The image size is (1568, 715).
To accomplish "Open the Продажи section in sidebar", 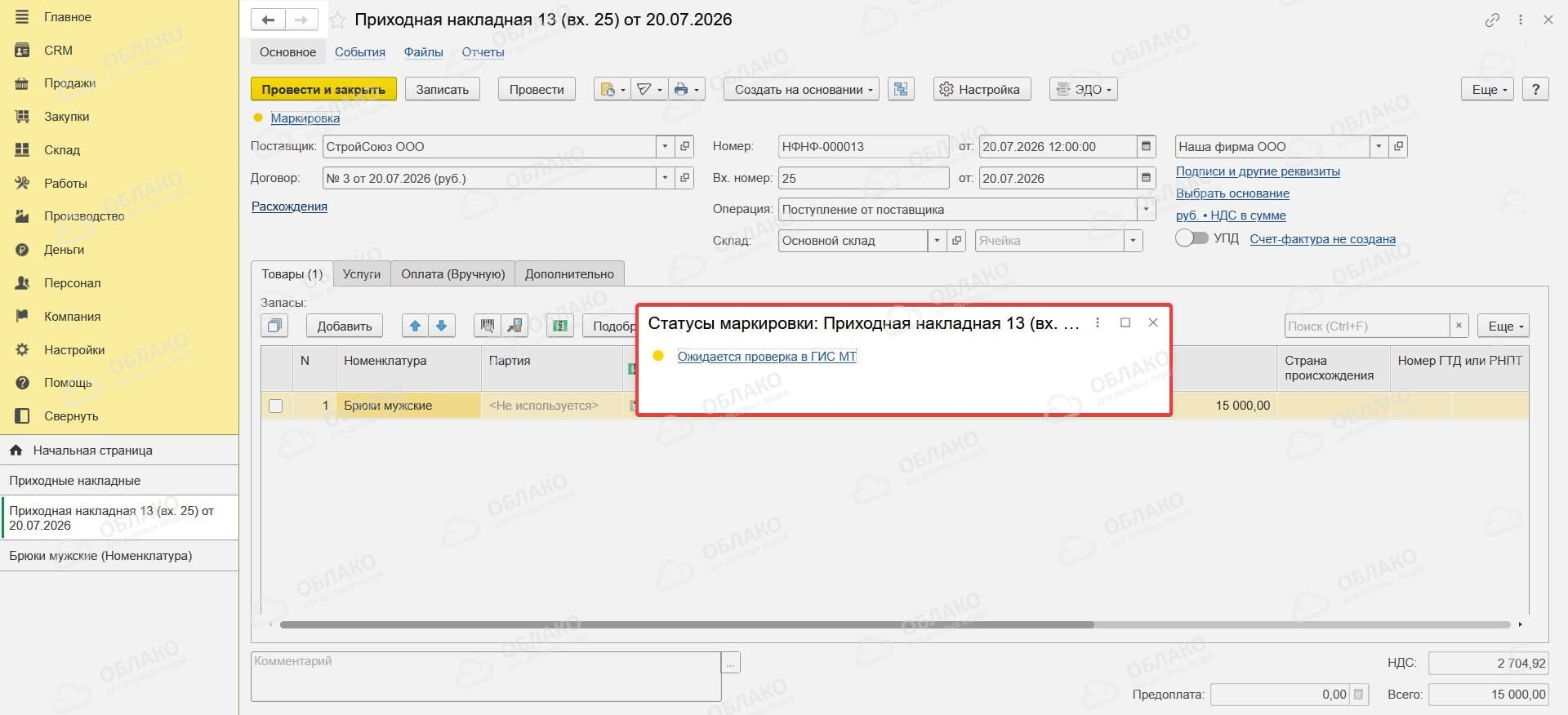I will pos(69,83).
